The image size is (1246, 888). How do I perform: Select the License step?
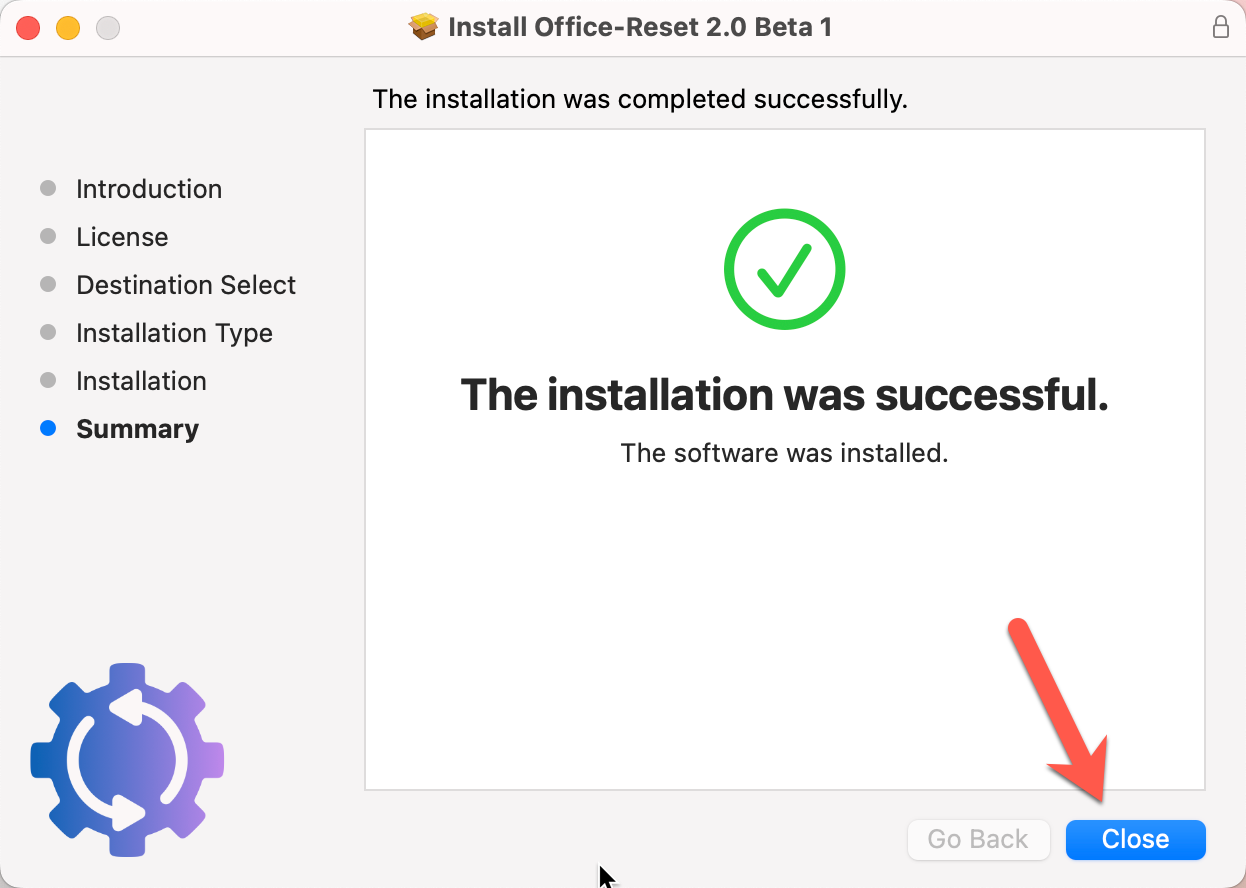[122, 237]
